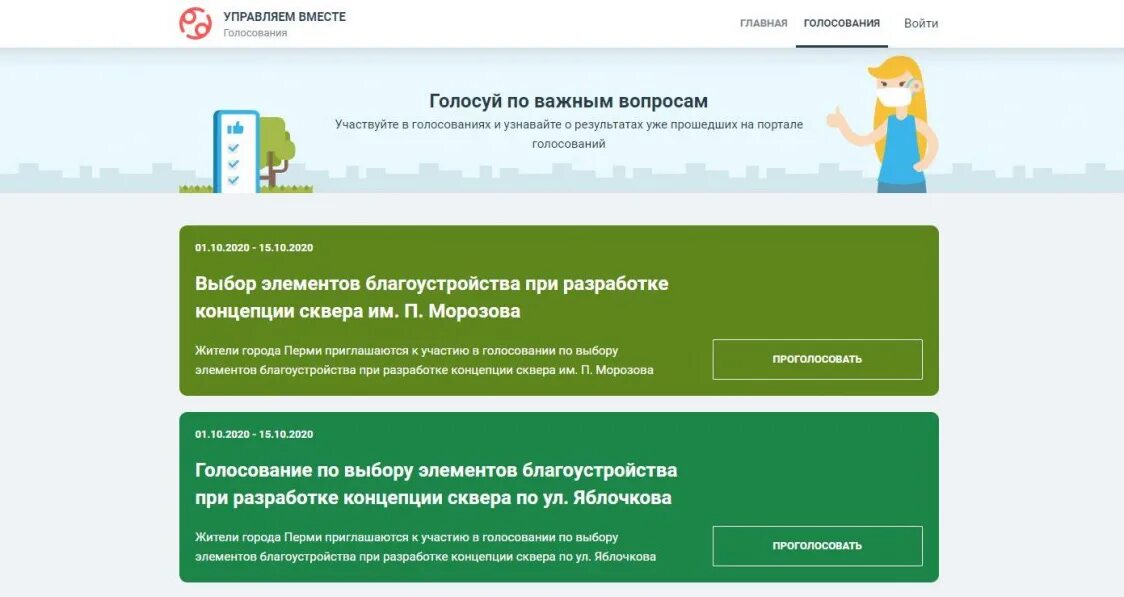Click the Голосуй по важным вопросам heading
The height and width of the screenshot is (597, 1124).
pyautogui.click(x=568, y=100)
